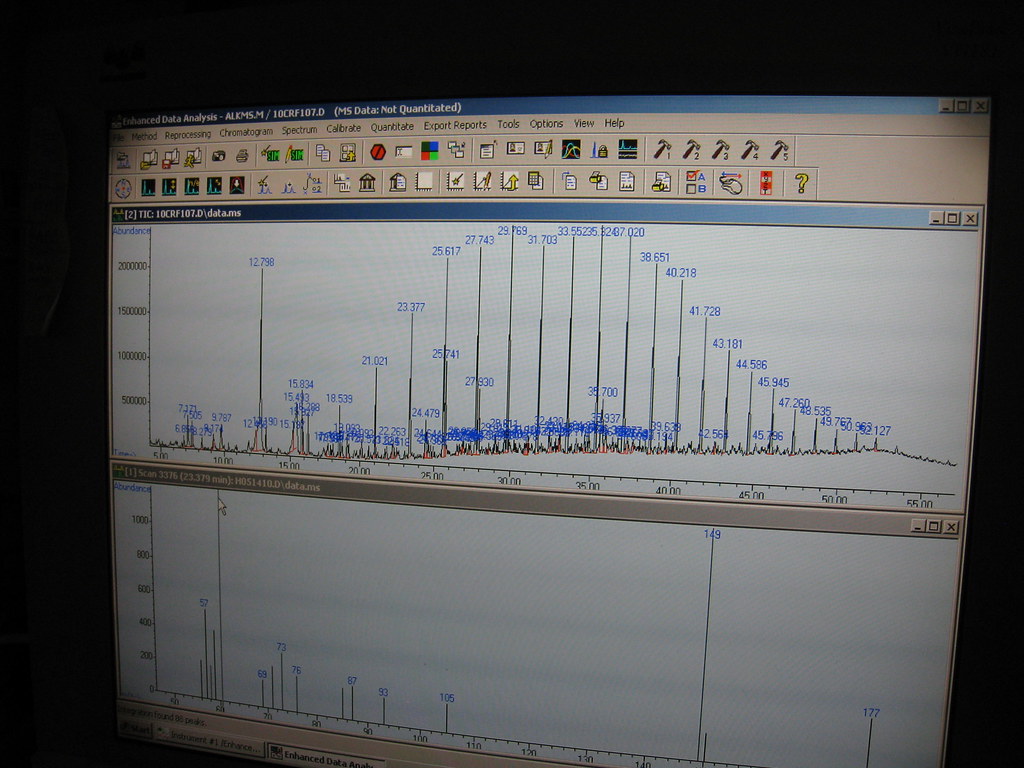Click the A/B checkbox option icon
Viewport: 1024px width, 768px height.
click(695, 183)
